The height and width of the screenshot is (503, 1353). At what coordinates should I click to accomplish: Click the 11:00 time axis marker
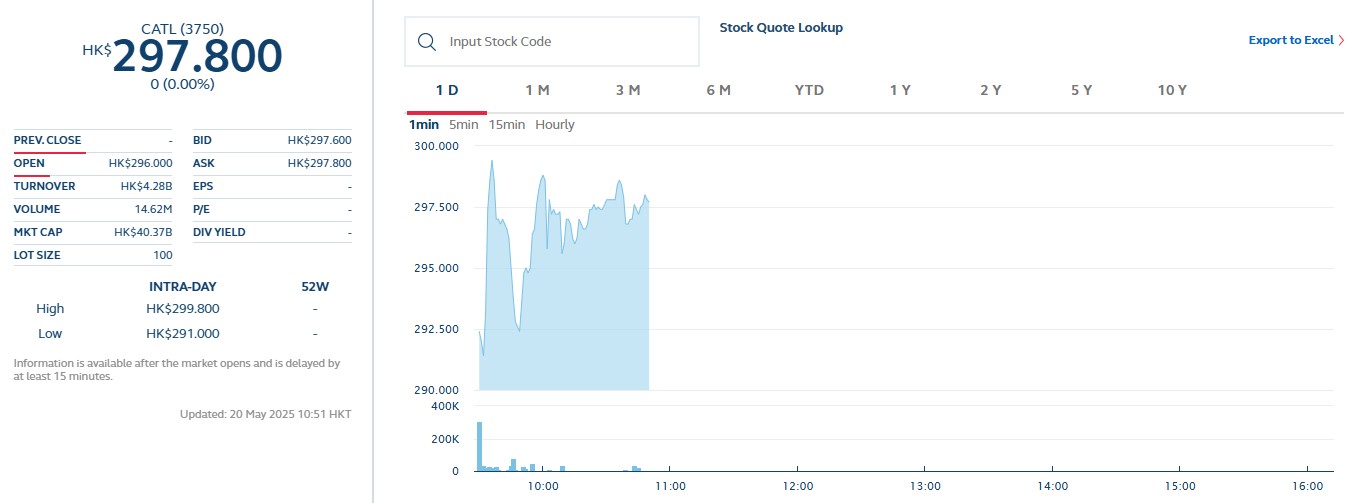click(669, 486)
